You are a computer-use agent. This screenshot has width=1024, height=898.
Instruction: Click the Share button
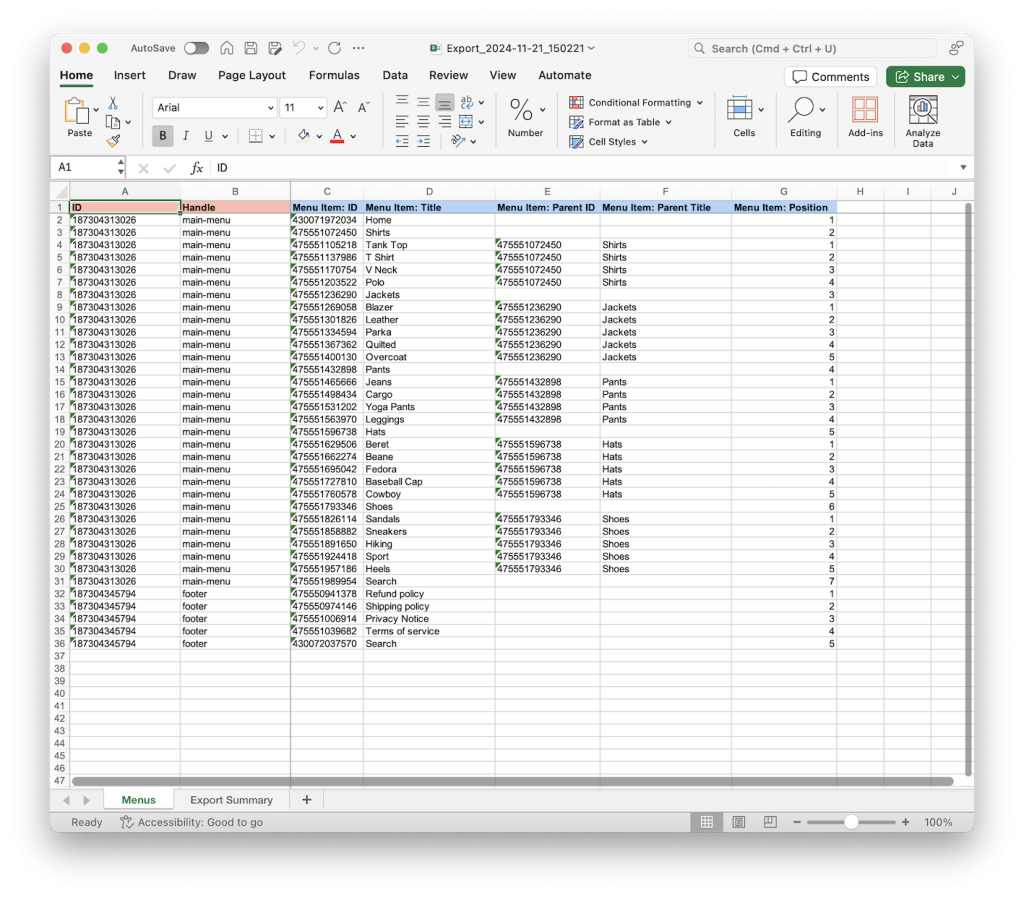(924, 76)
